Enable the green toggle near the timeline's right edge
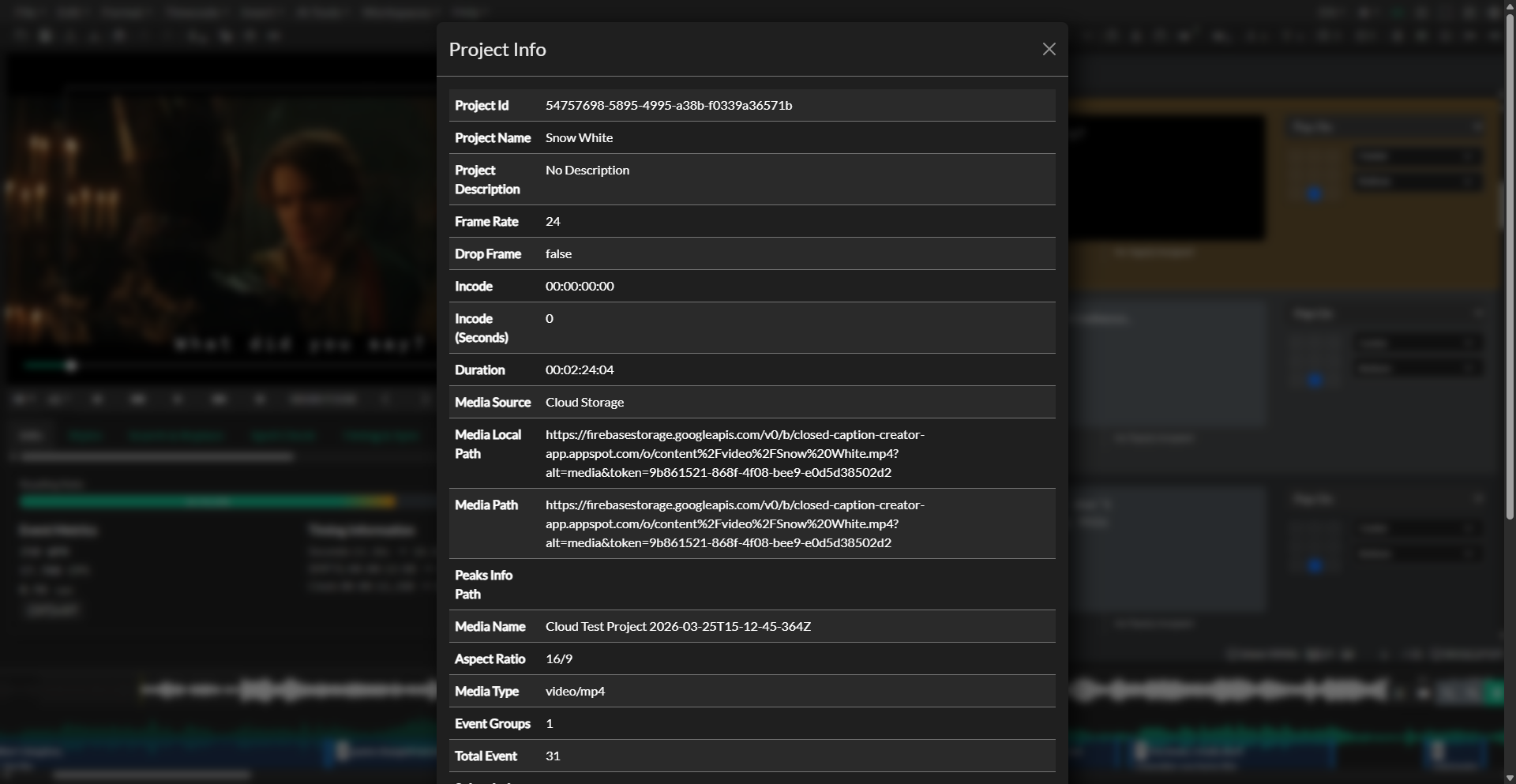1516x784 pixels. coord(1492,692)
